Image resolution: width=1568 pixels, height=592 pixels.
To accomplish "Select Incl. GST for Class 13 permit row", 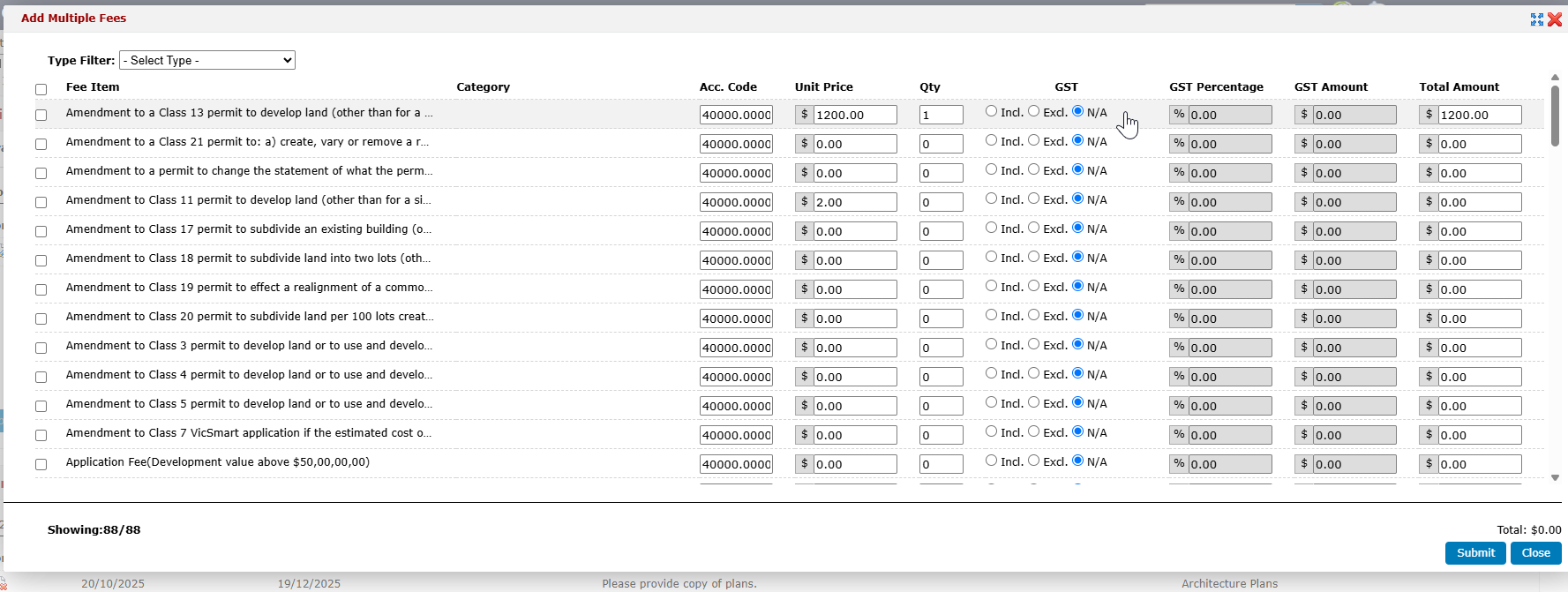I will pos(991,111).
